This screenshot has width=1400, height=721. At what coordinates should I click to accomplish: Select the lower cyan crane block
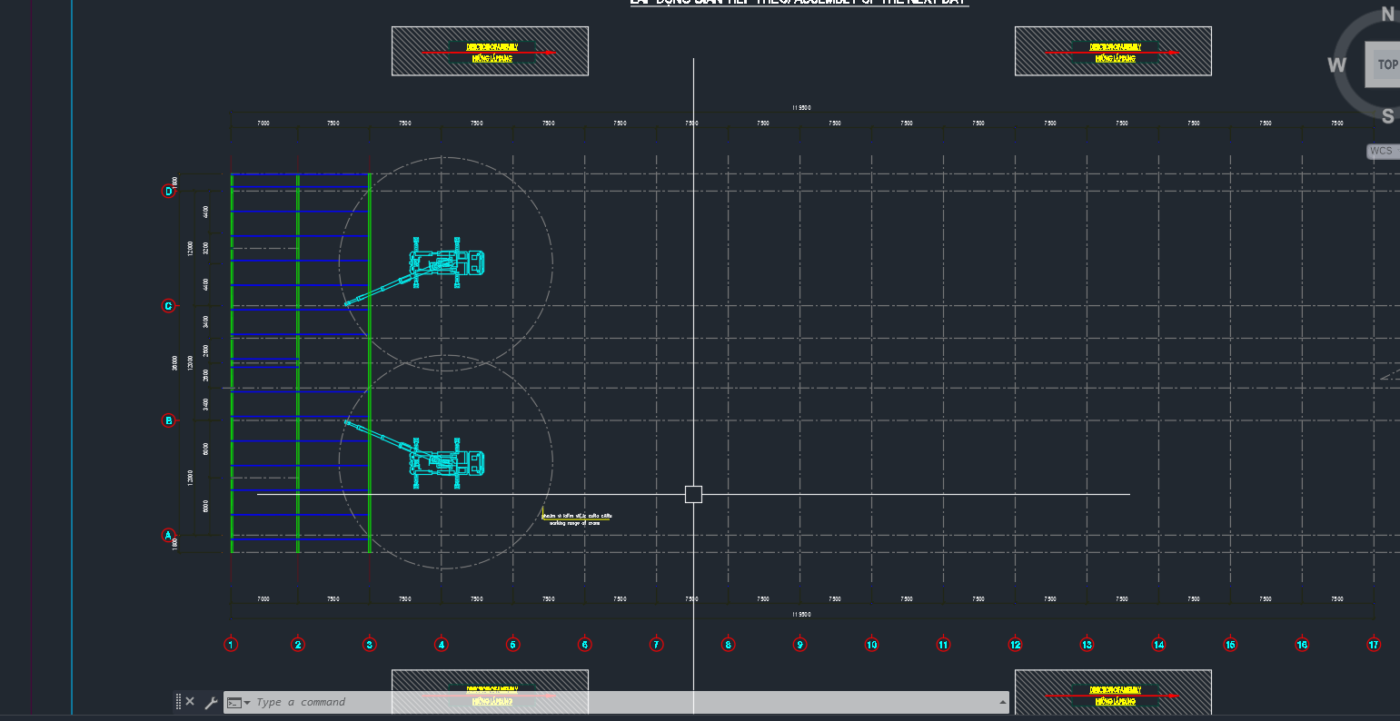446,462
